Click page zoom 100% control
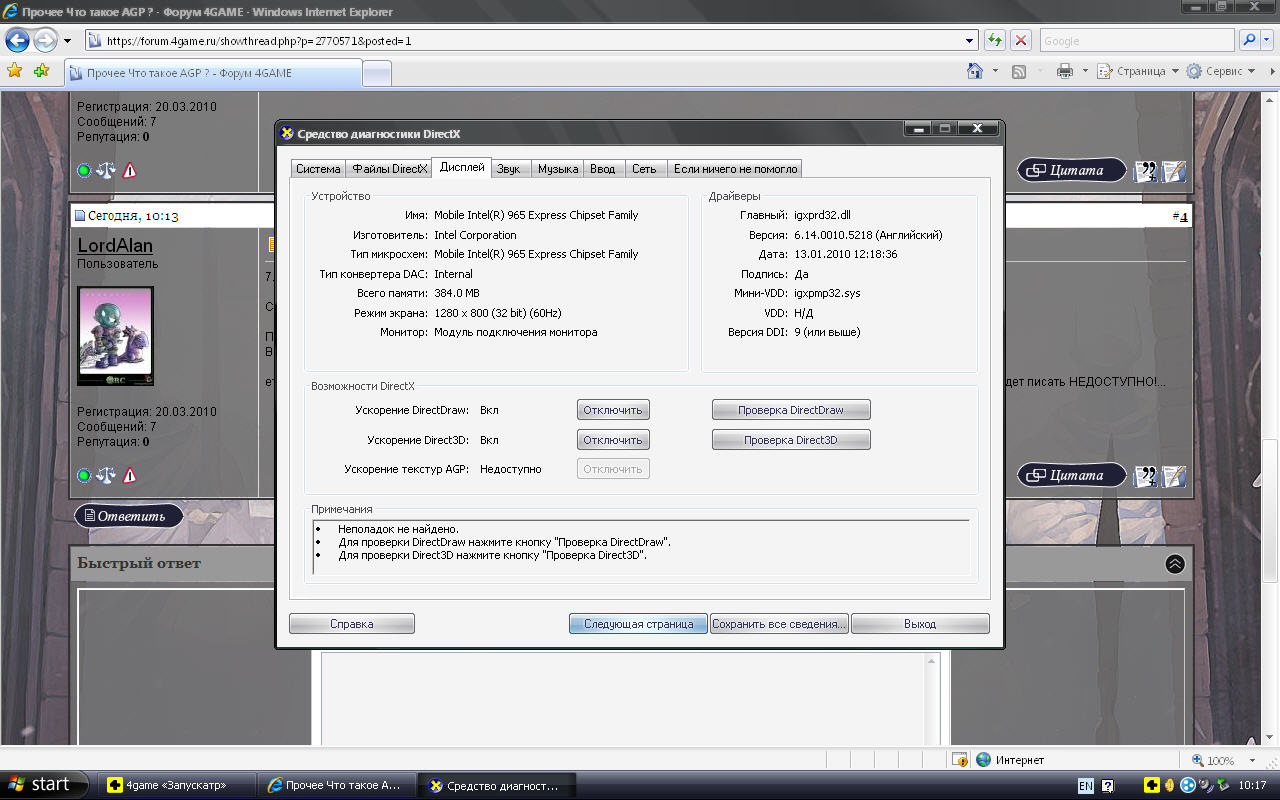 (1216, 760)
